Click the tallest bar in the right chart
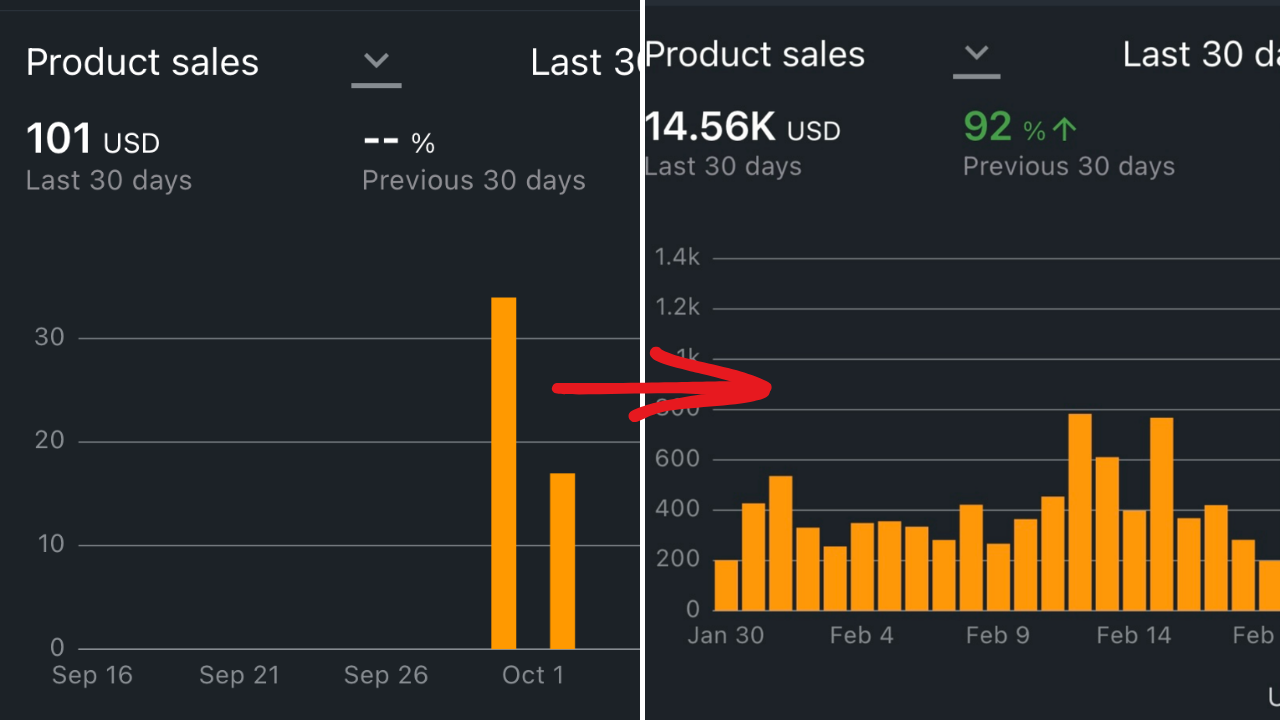 click(1080, 511)
